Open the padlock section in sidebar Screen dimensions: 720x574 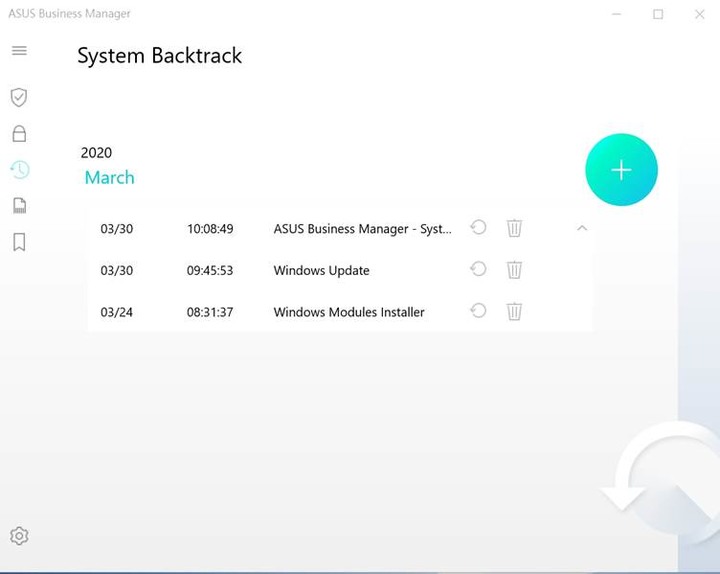[19, 134]
